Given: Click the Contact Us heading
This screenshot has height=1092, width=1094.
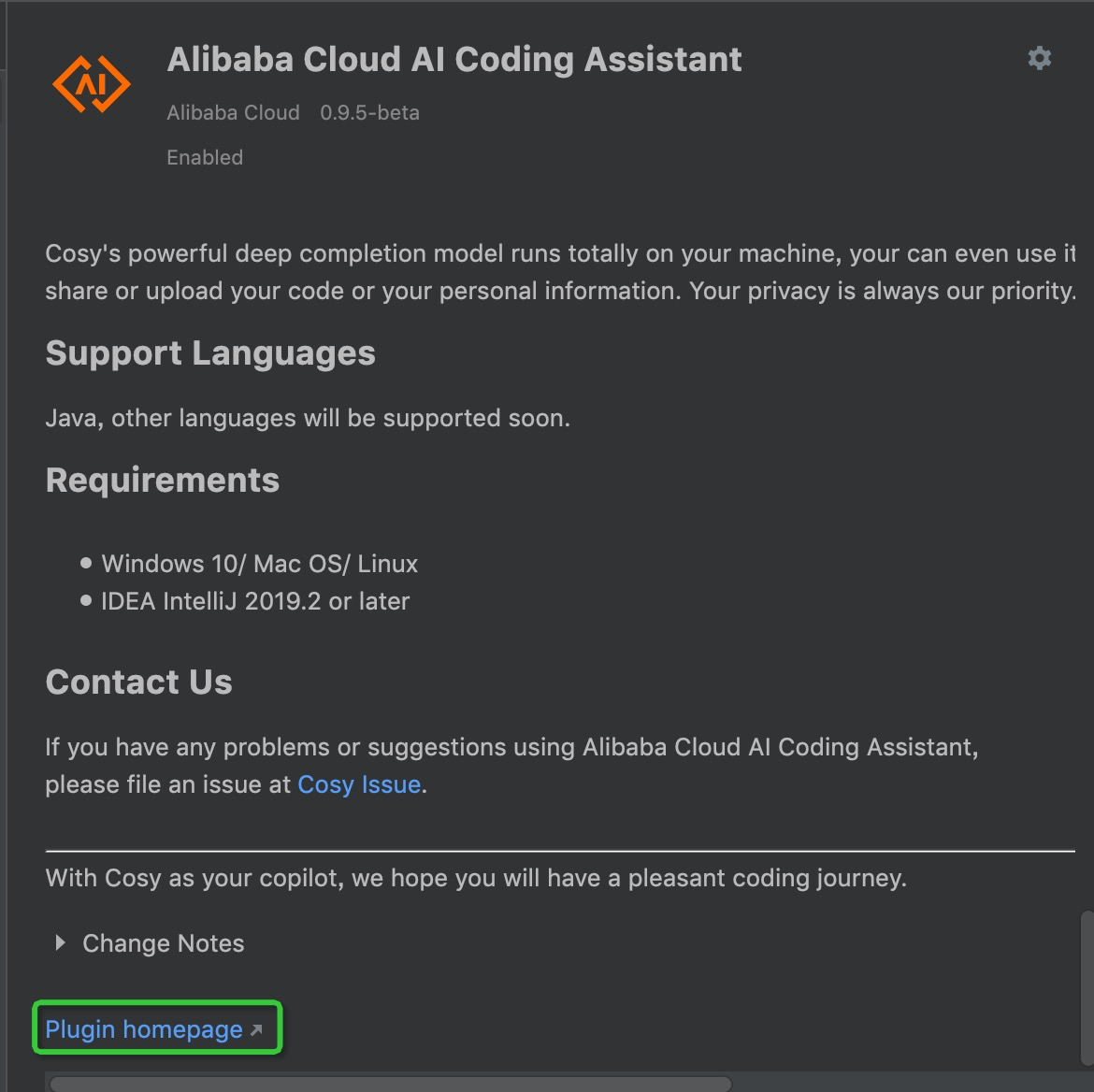Looking at the screenshot, I should click(138, 682).
